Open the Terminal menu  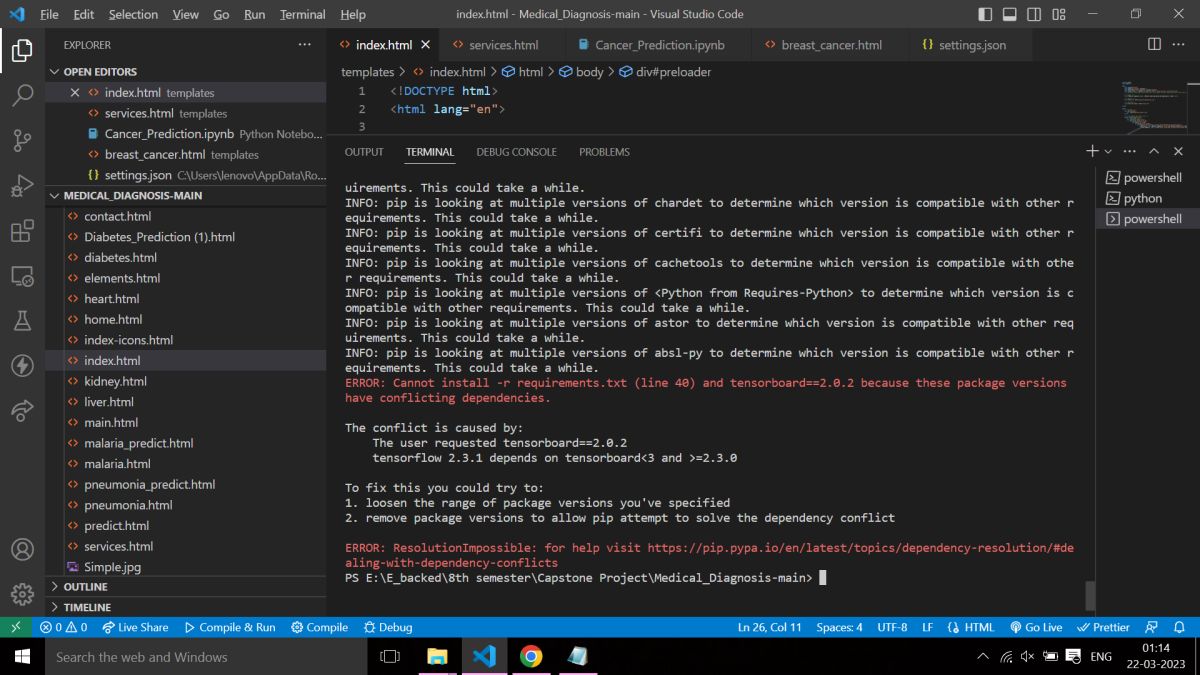click(x=302, y=14)
